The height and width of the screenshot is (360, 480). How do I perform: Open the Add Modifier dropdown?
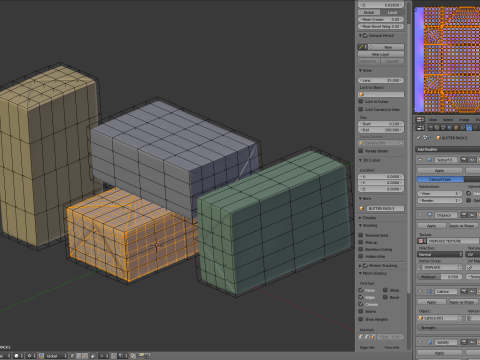click(x=448, y=149)
